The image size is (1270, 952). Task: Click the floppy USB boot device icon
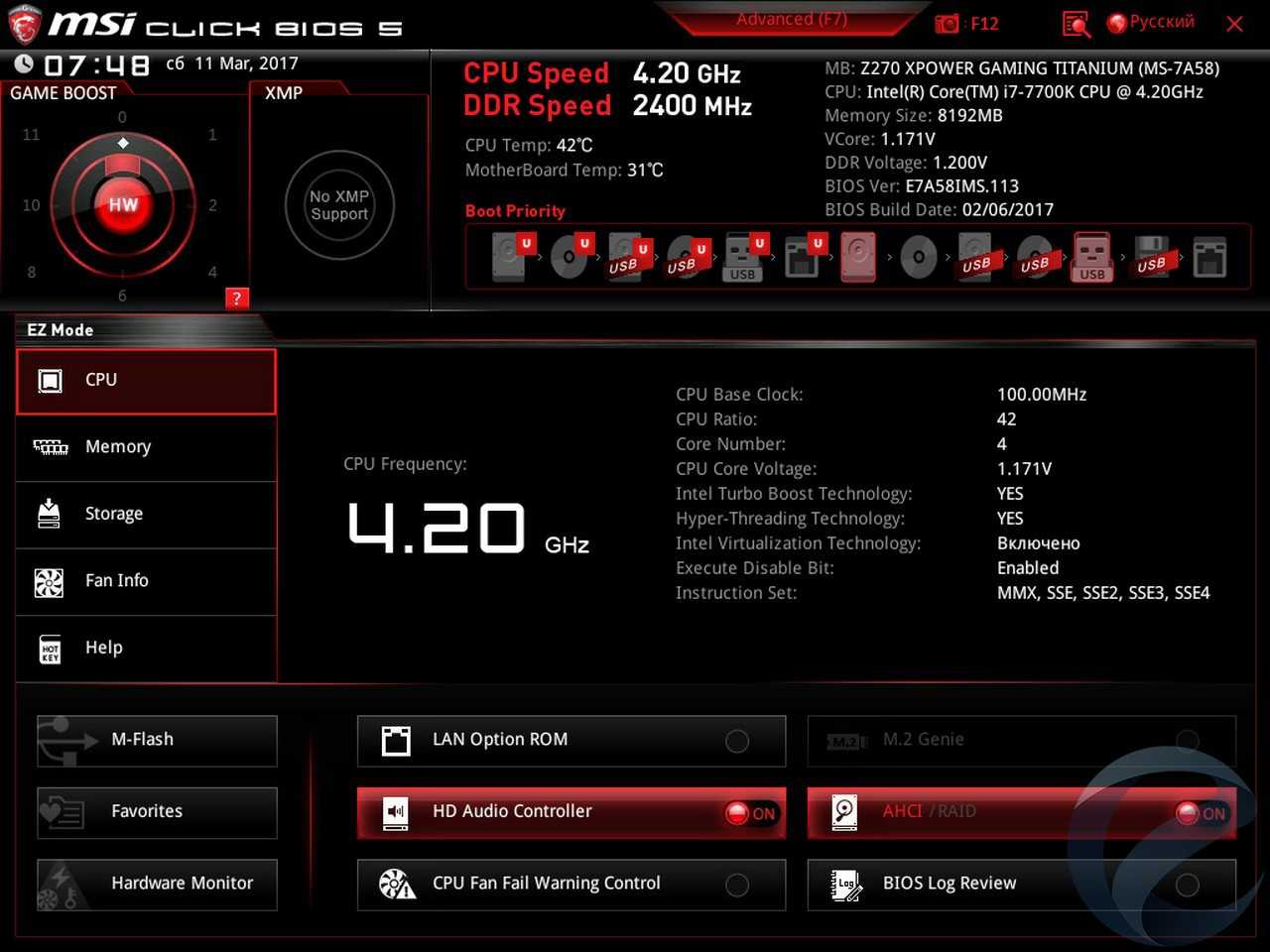[x=1151, y=257]
